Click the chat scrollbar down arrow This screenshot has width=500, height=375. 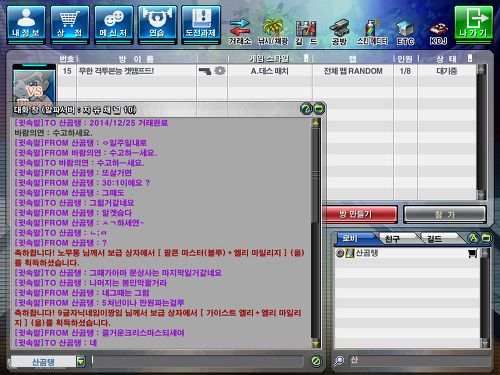(316, 343)
